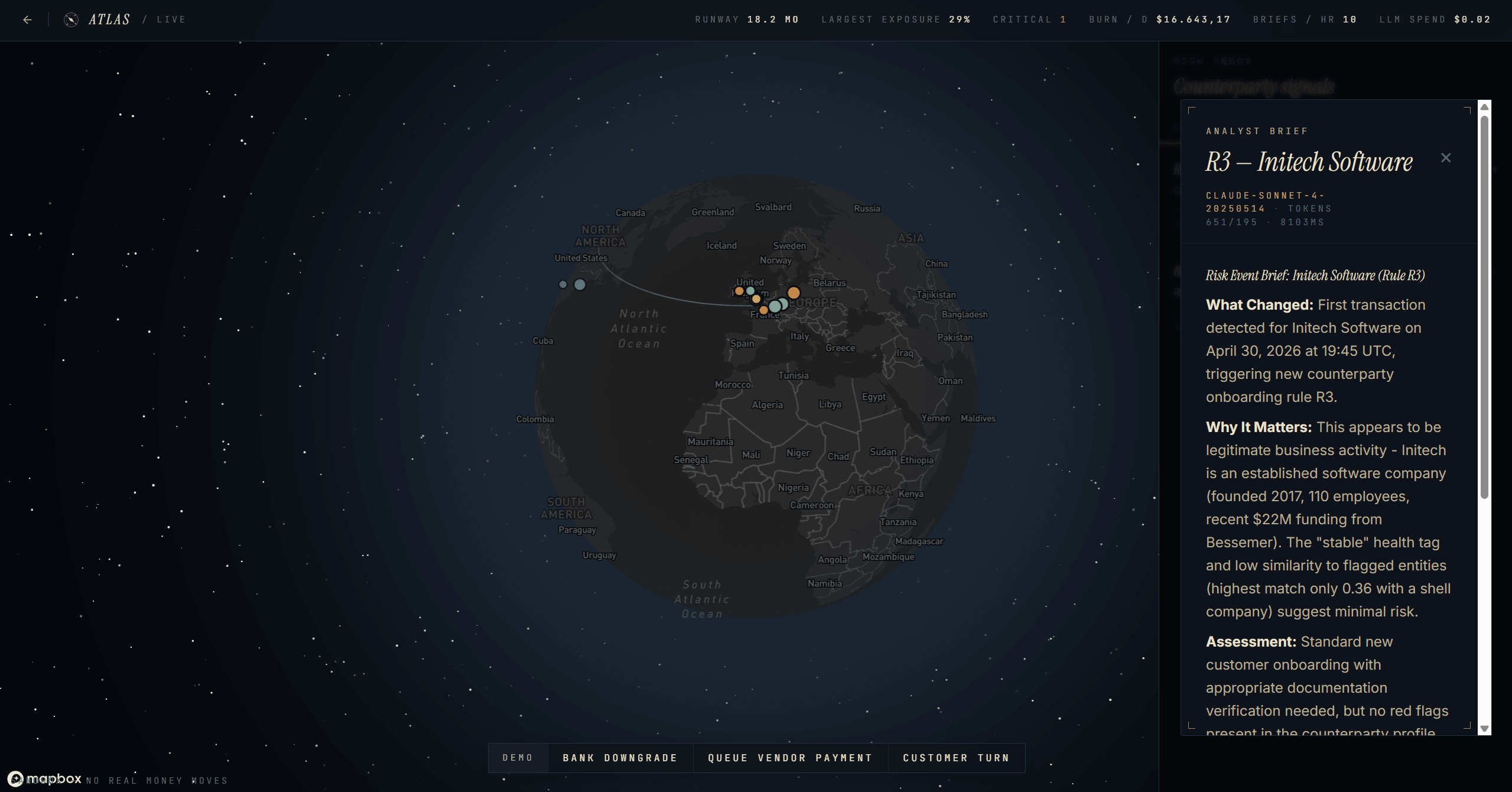Click the Mapbox logo
Image resolution: width=1512 pixels, height=792 pixels.
pos(45,778)
